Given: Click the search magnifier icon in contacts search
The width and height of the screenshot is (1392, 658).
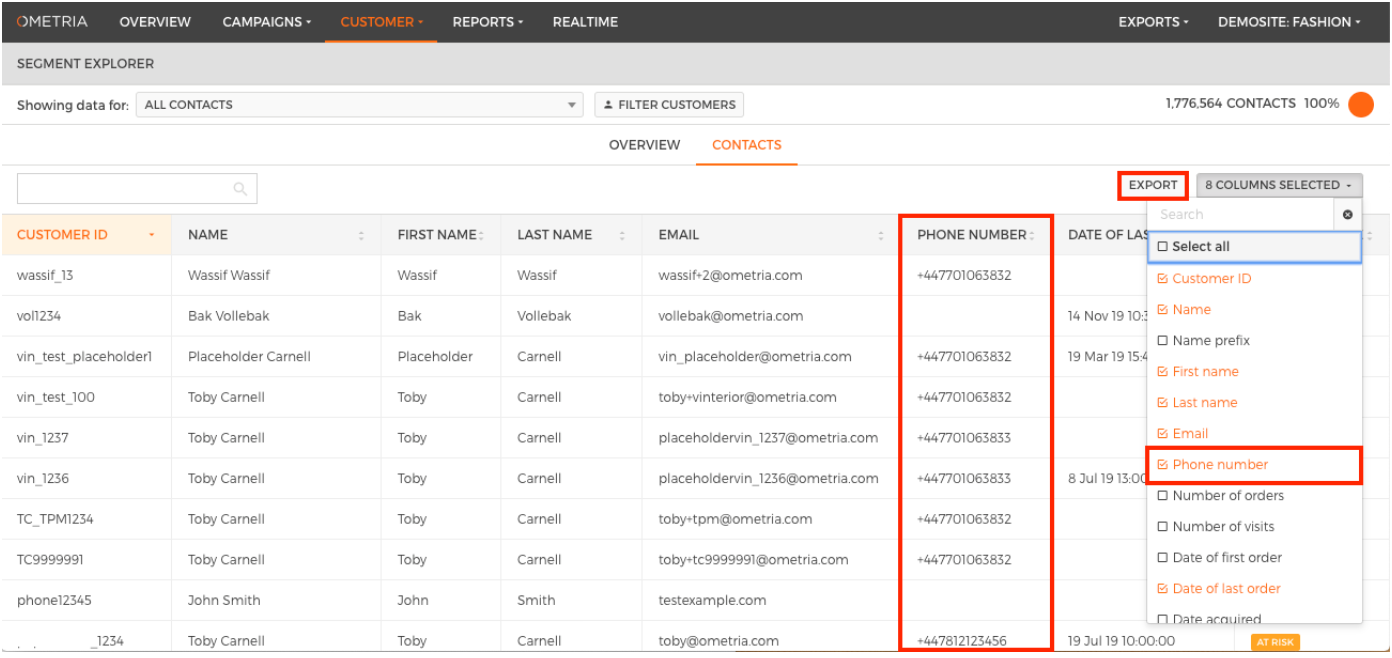Looking at the screenshot, I should (x=240, y=188).
